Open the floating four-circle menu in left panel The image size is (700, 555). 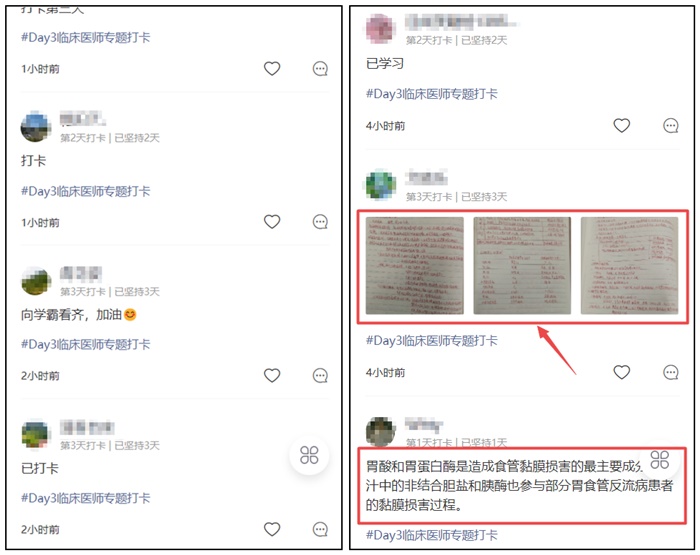309,455
